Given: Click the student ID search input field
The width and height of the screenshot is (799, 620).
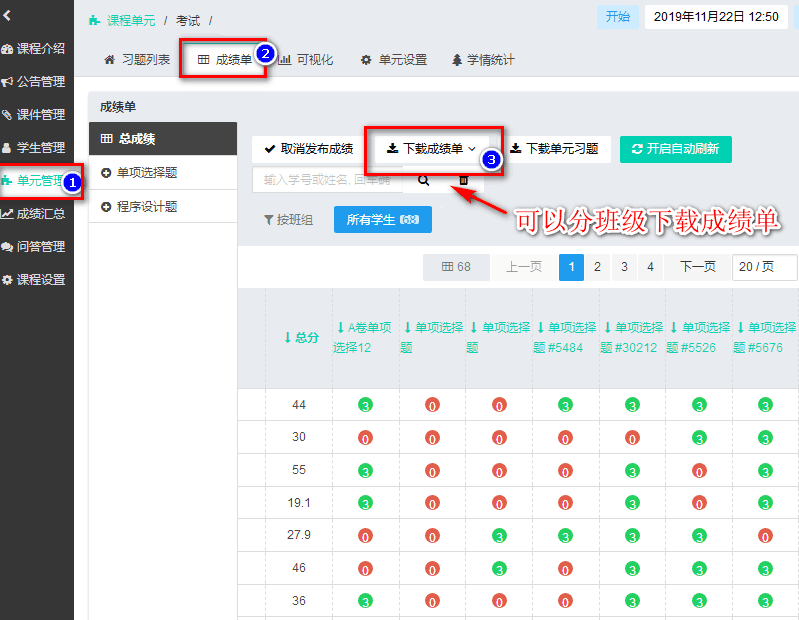Looking at the screenshot, I should pos(326,180).
